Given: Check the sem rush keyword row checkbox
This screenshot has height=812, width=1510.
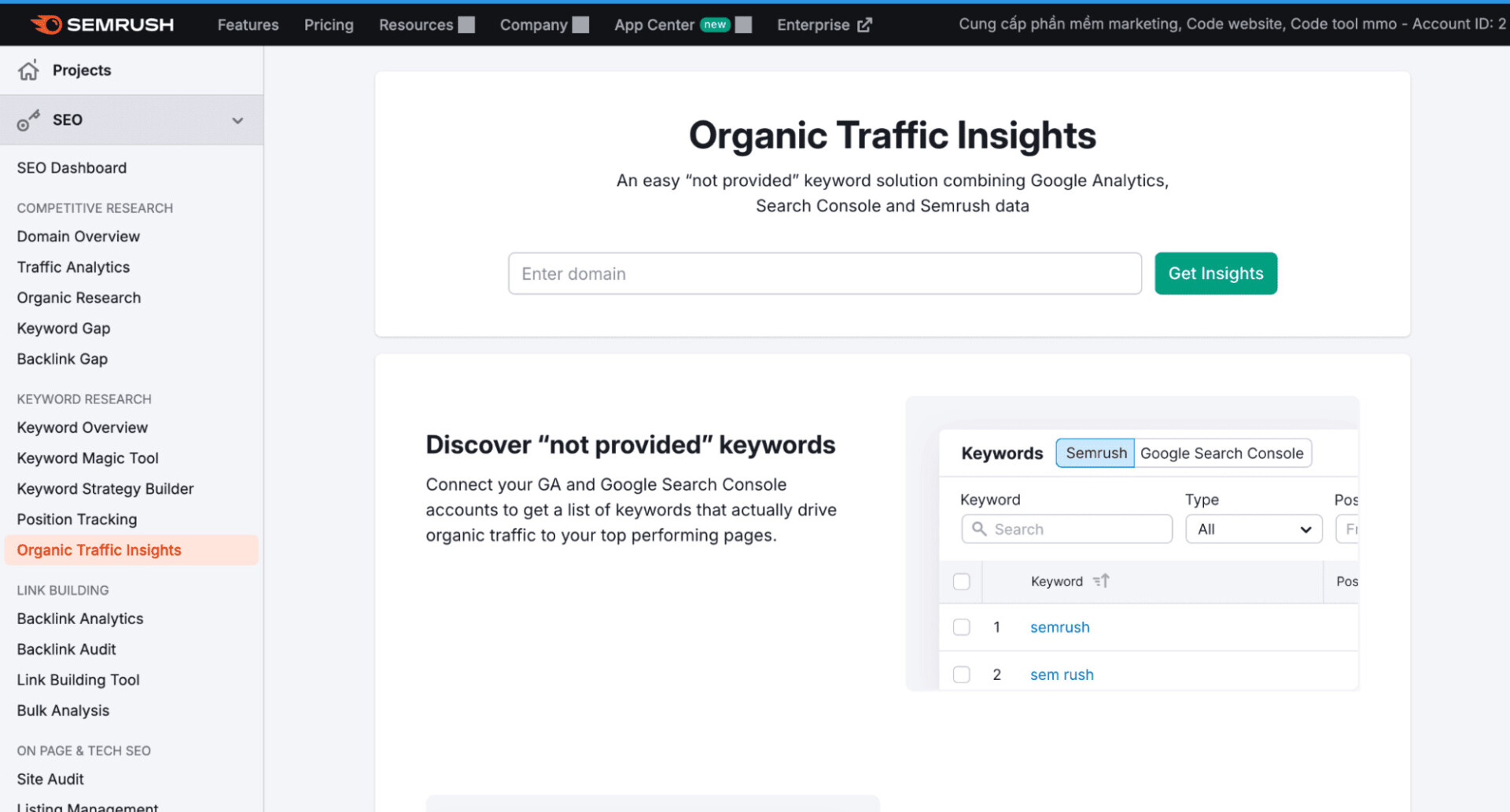Looking at the screenshot, I should pyautogui.click(x=961, y=674).
